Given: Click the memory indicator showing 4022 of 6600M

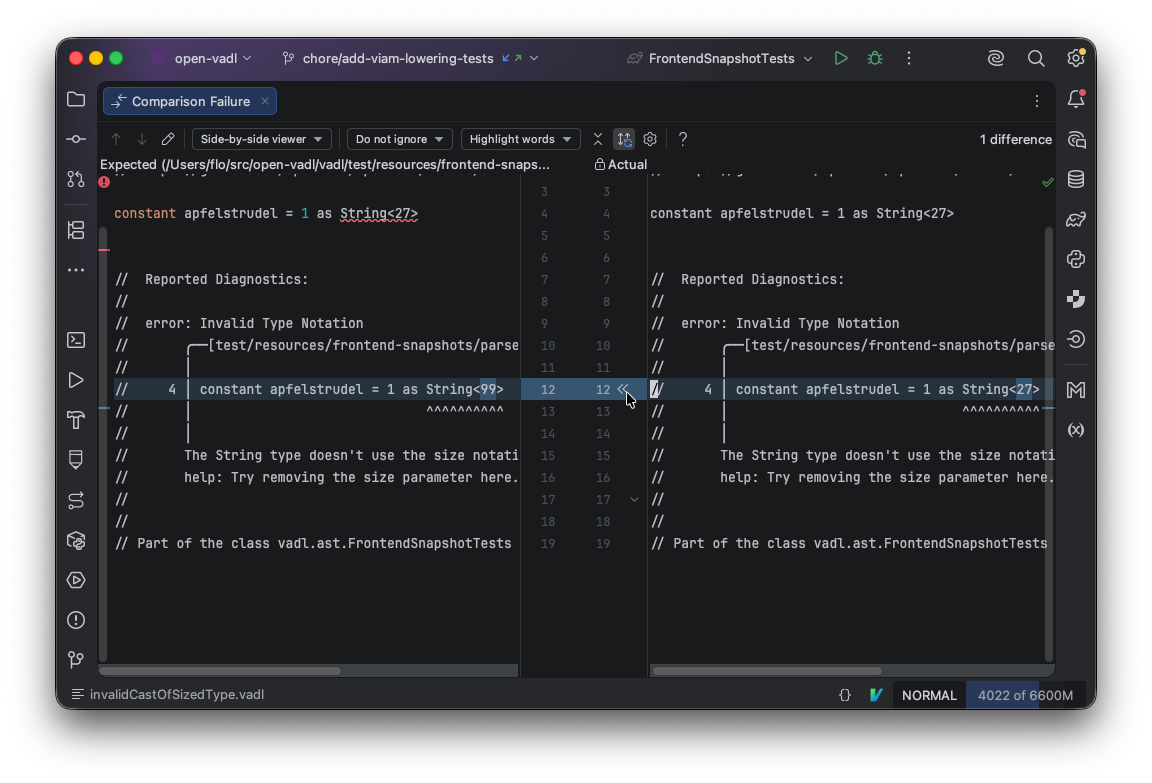Looking at the screenshot, I should click(1024, 694).
